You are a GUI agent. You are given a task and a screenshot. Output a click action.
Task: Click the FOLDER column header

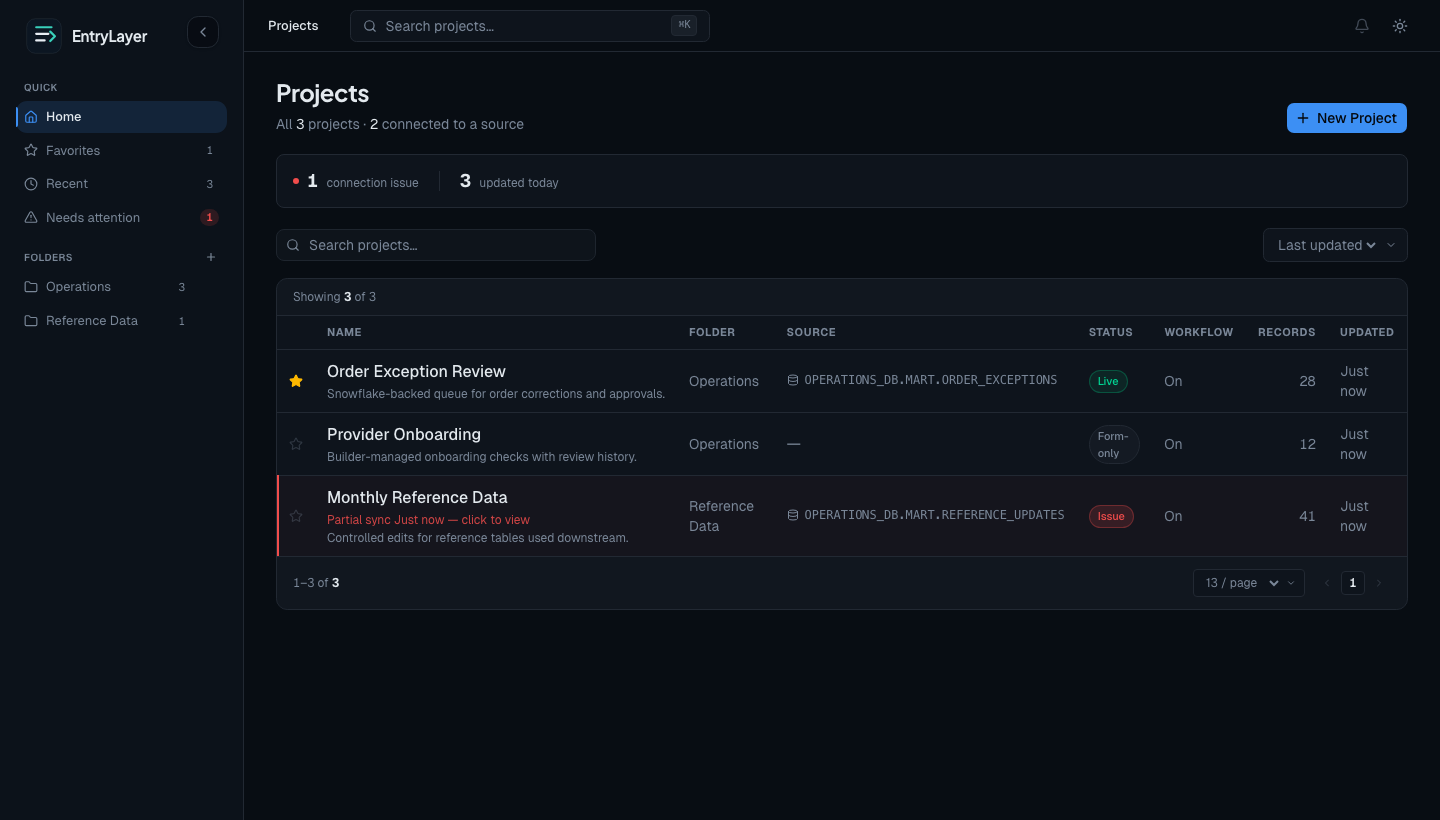tap(712, 332)
